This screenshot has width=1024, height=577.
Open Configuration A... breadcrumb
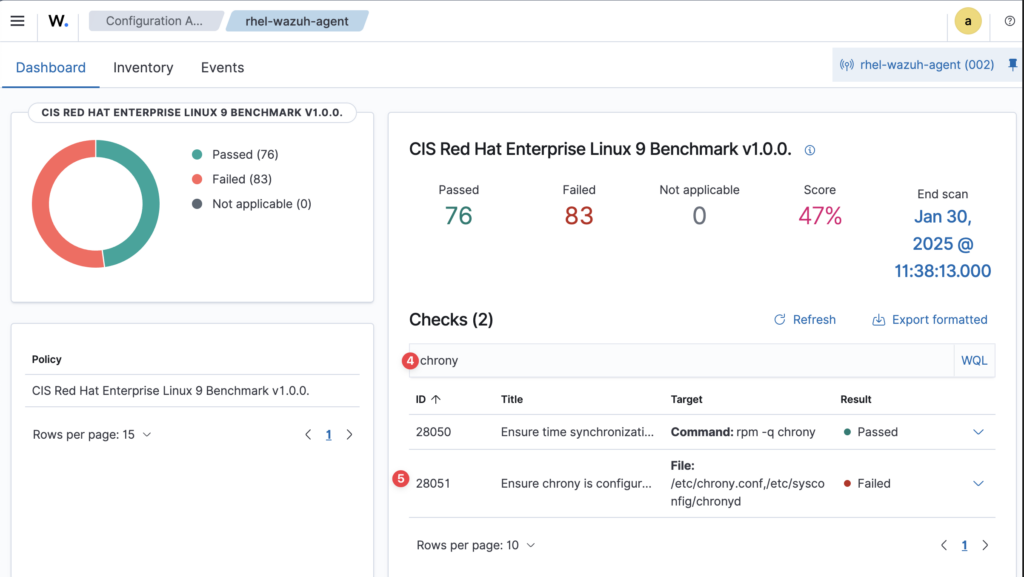point(154,21)
